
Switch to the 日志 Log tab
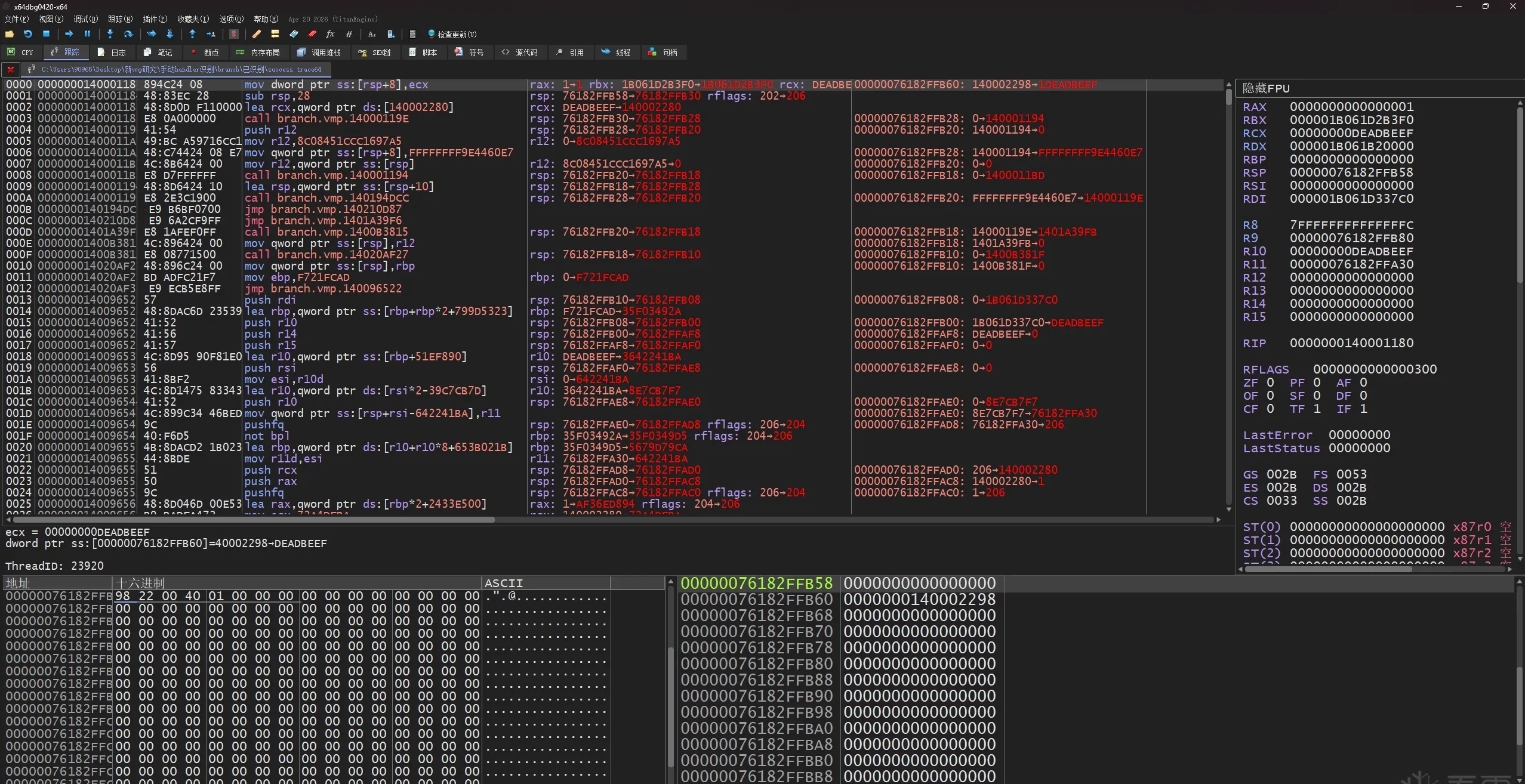112,53
